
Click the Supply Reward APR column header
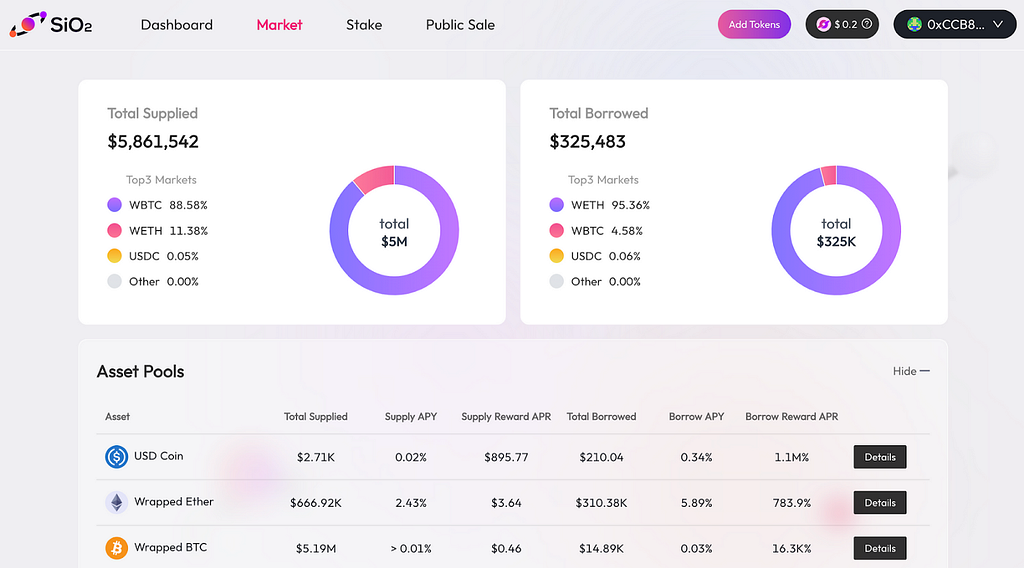[x=506, y=417]
